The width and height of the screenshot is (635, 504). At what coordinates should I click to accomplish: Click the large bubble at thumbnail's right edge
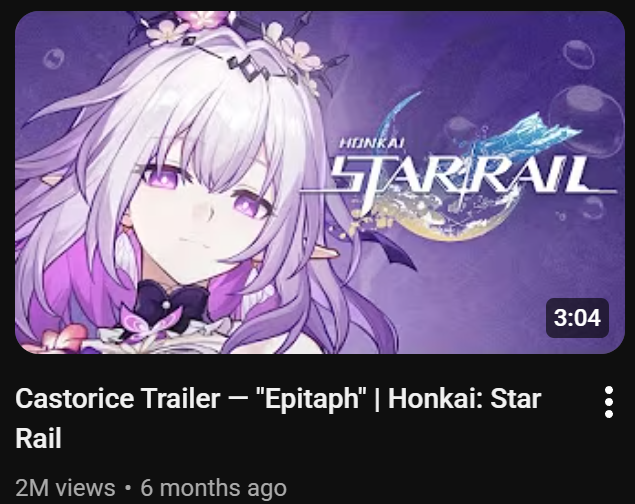coord(586,121)
